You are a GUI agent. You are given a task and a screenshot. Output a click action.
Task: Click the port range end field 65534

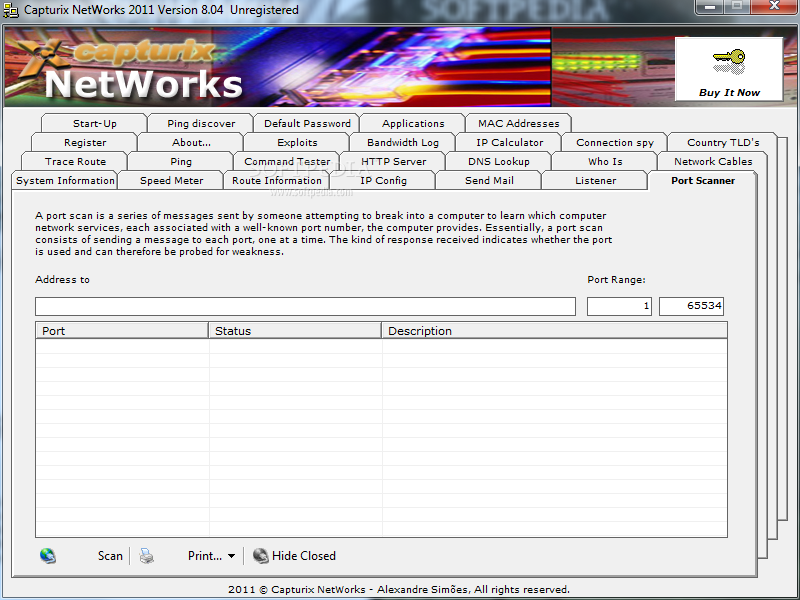tap(691, 306)
